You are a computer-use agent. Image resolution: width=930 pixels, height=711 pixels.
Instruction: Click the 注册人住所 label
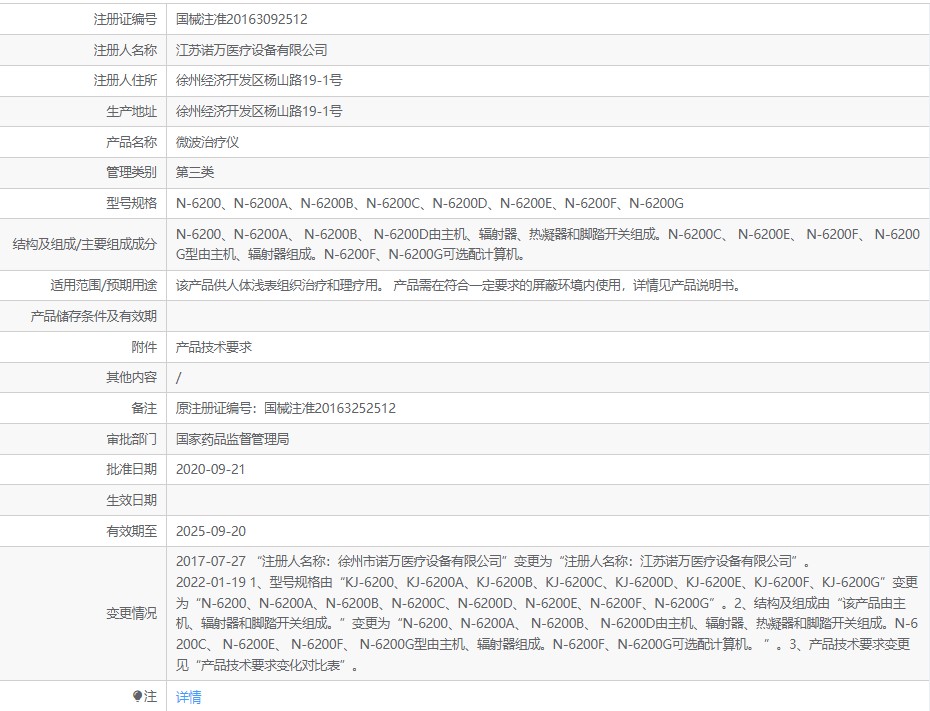[x=125, y=80]
